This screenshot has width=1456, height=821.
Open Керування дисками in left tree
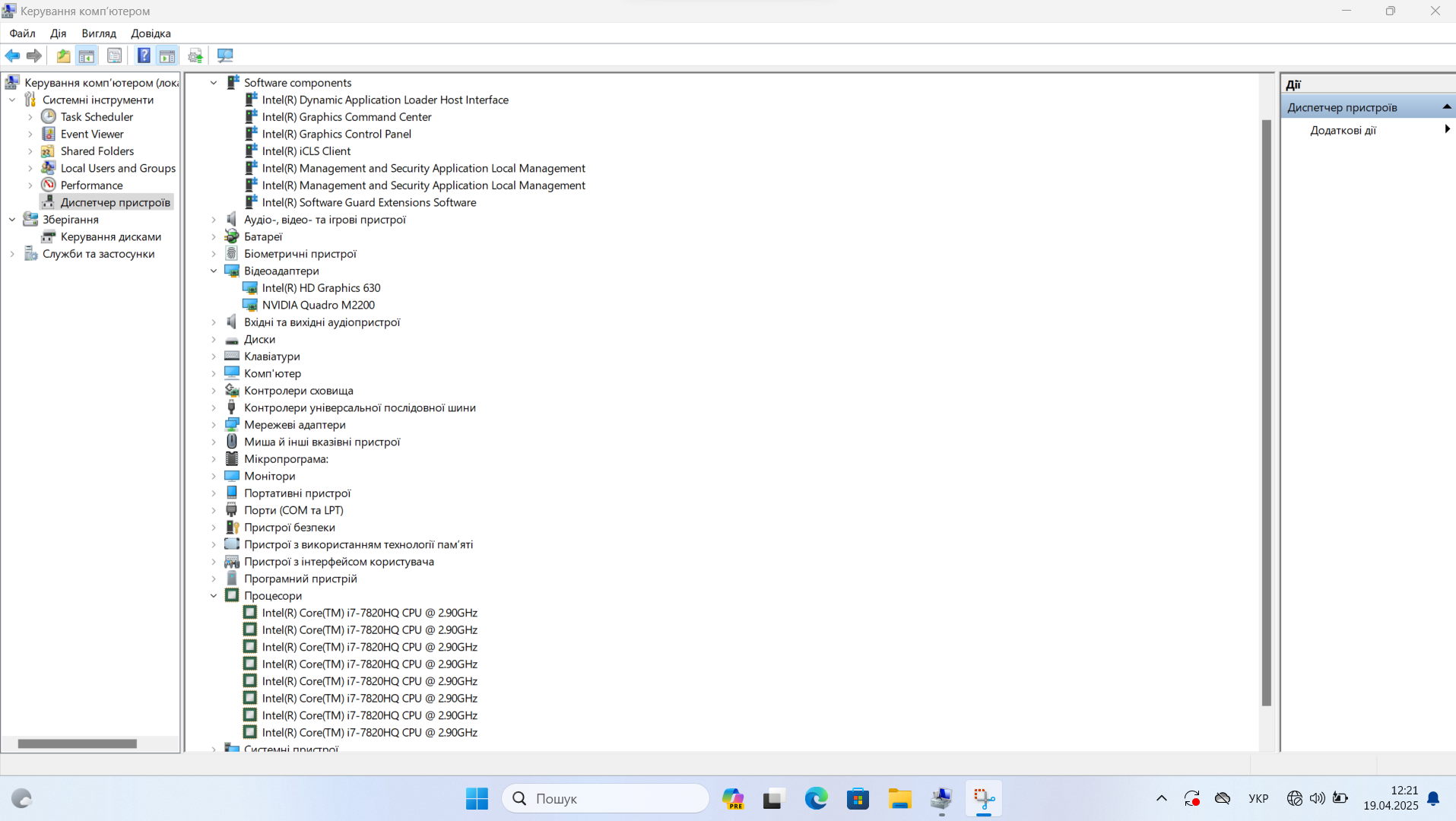(x=110, y=236)
